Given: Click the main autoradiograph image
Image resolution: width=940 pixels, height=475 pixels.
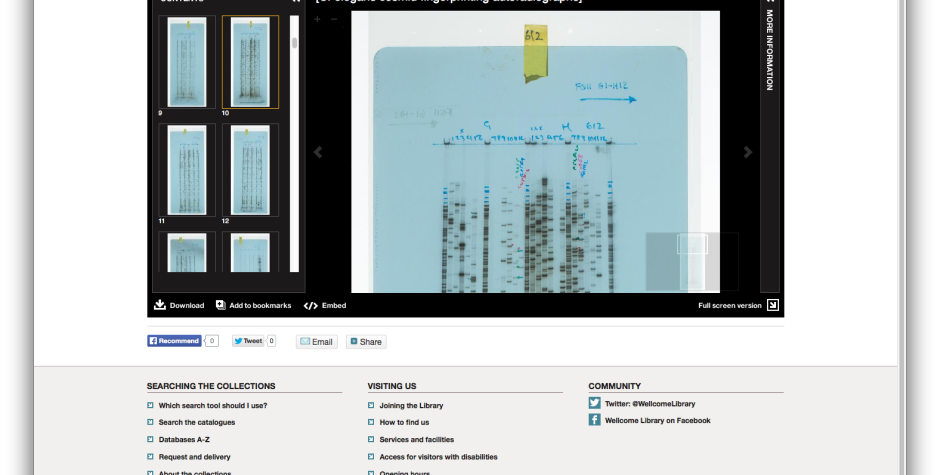Looking at the screenshot, I should pyautogui.click(x=535, y=152).
